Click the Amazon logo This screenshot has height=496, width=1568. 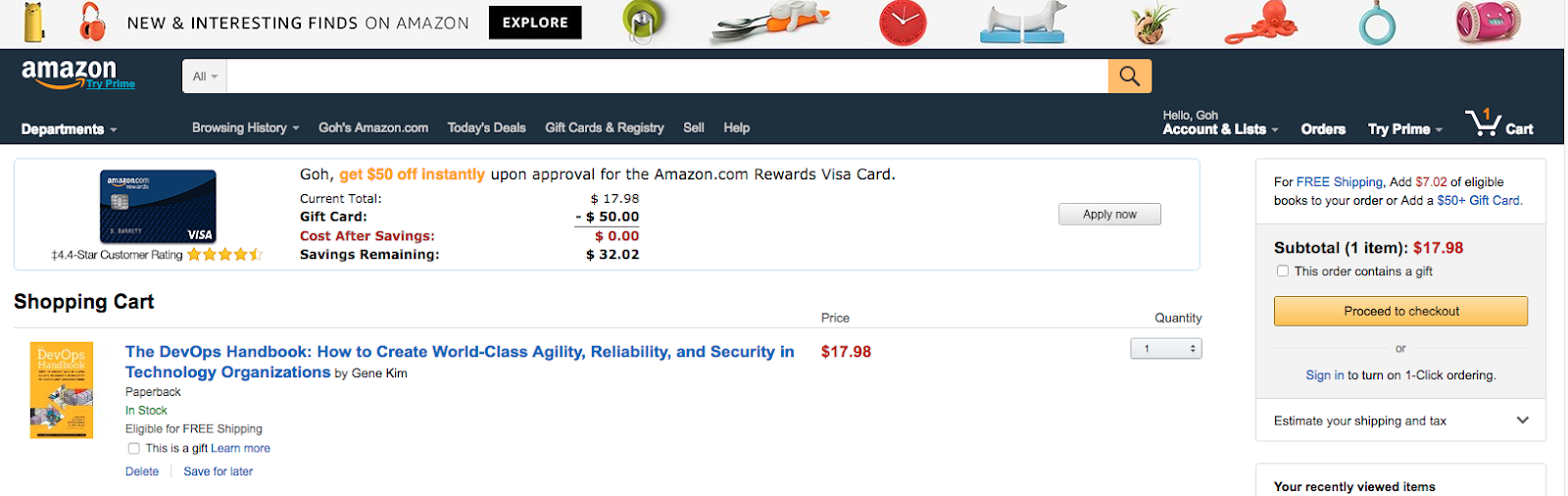70,73
